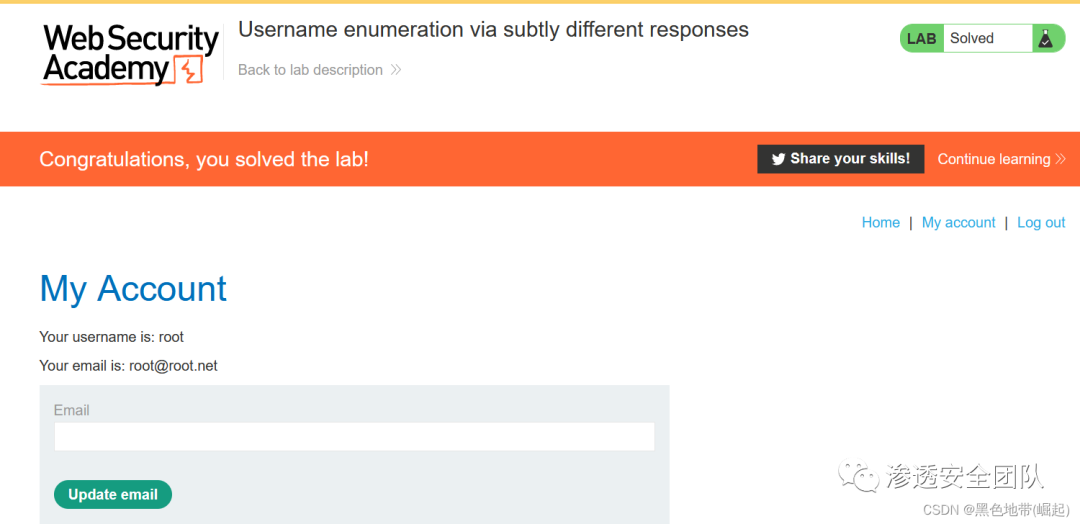This screenshot has height=524, width=1080.
Task: Focus the Email input field
Action: click(354, 436)
